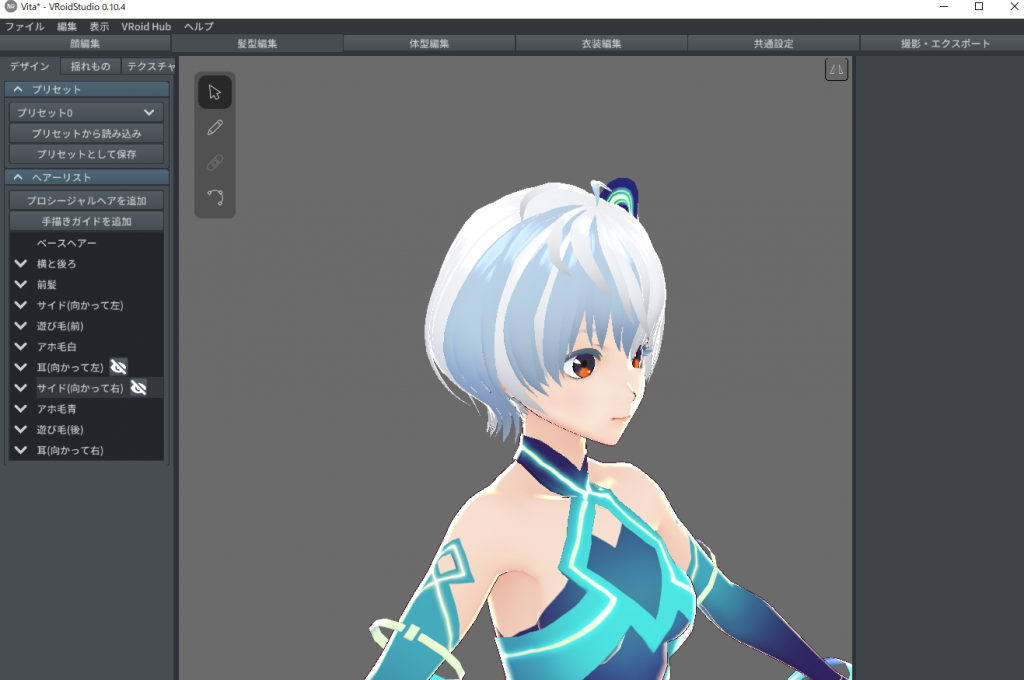Screen dimensions: 1024x680
Task: Open the プリセット0 preset dropdown
Action: tap(86, 113)
